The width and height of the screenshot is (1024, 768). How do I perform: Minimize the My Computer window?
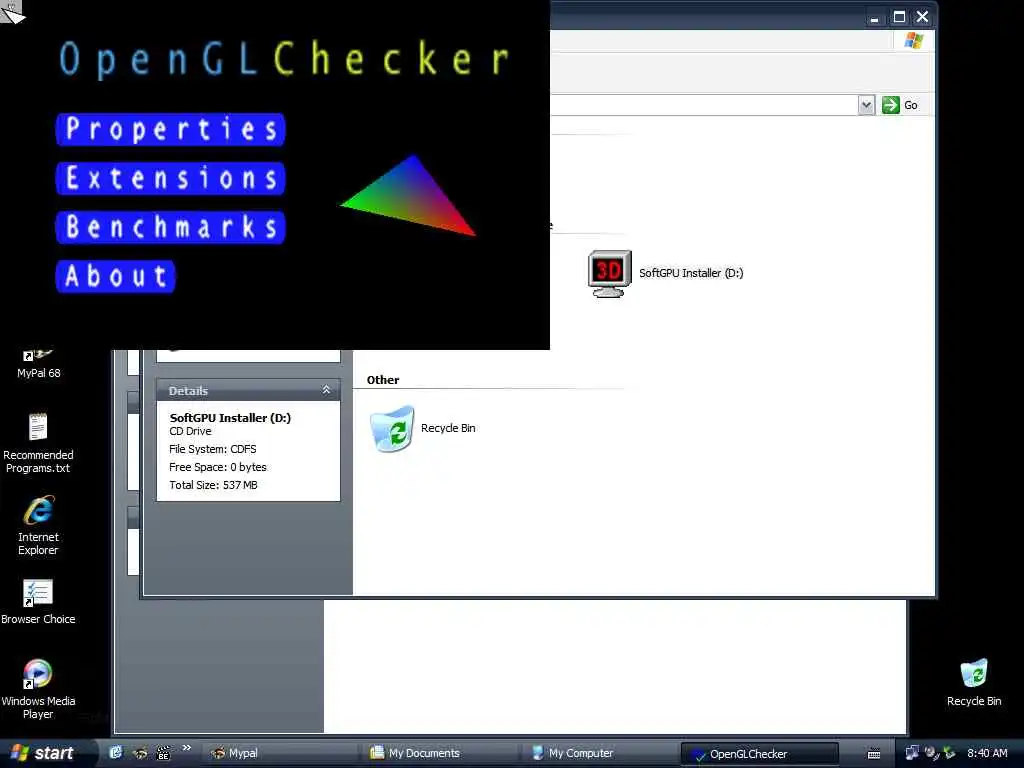pos(874,18)
